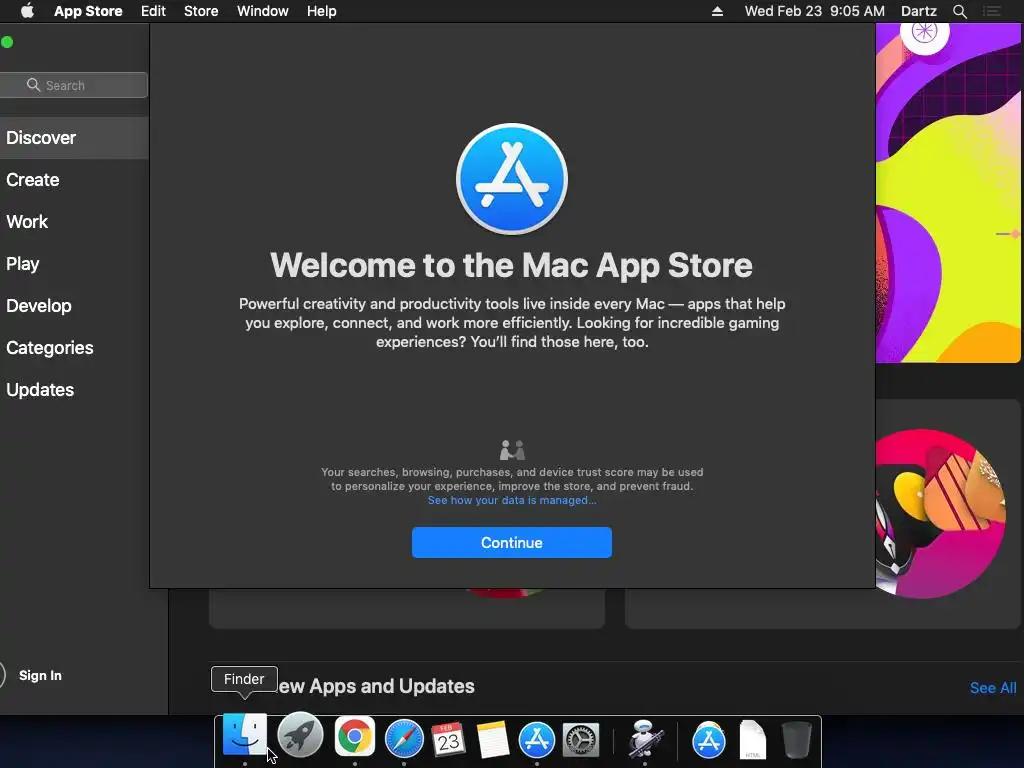This screenshot has height=768, width=1024.
Task: Launch Launchpad rocket icon in dock
Action: pos(300,735)
